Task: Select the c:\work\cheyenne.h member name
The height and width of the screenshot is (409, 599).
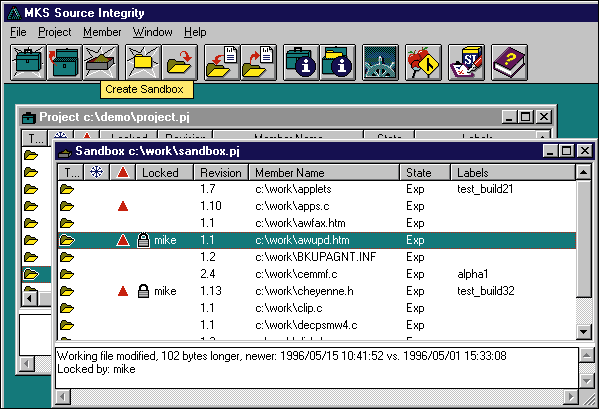Action: coord(304,291)
